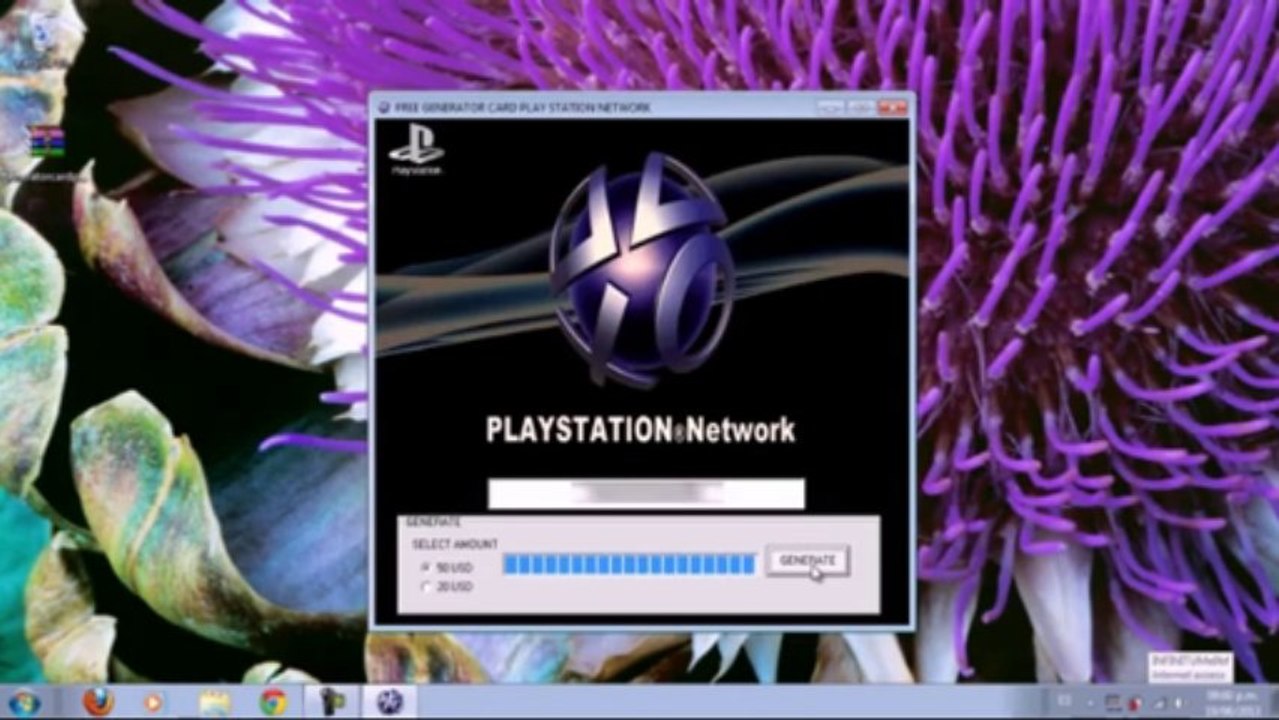The width and height of the screenshot is (1279, 720).
Task: Click the taskbar clock and date
Action: pyautogui.click(x=1234, y=703)
